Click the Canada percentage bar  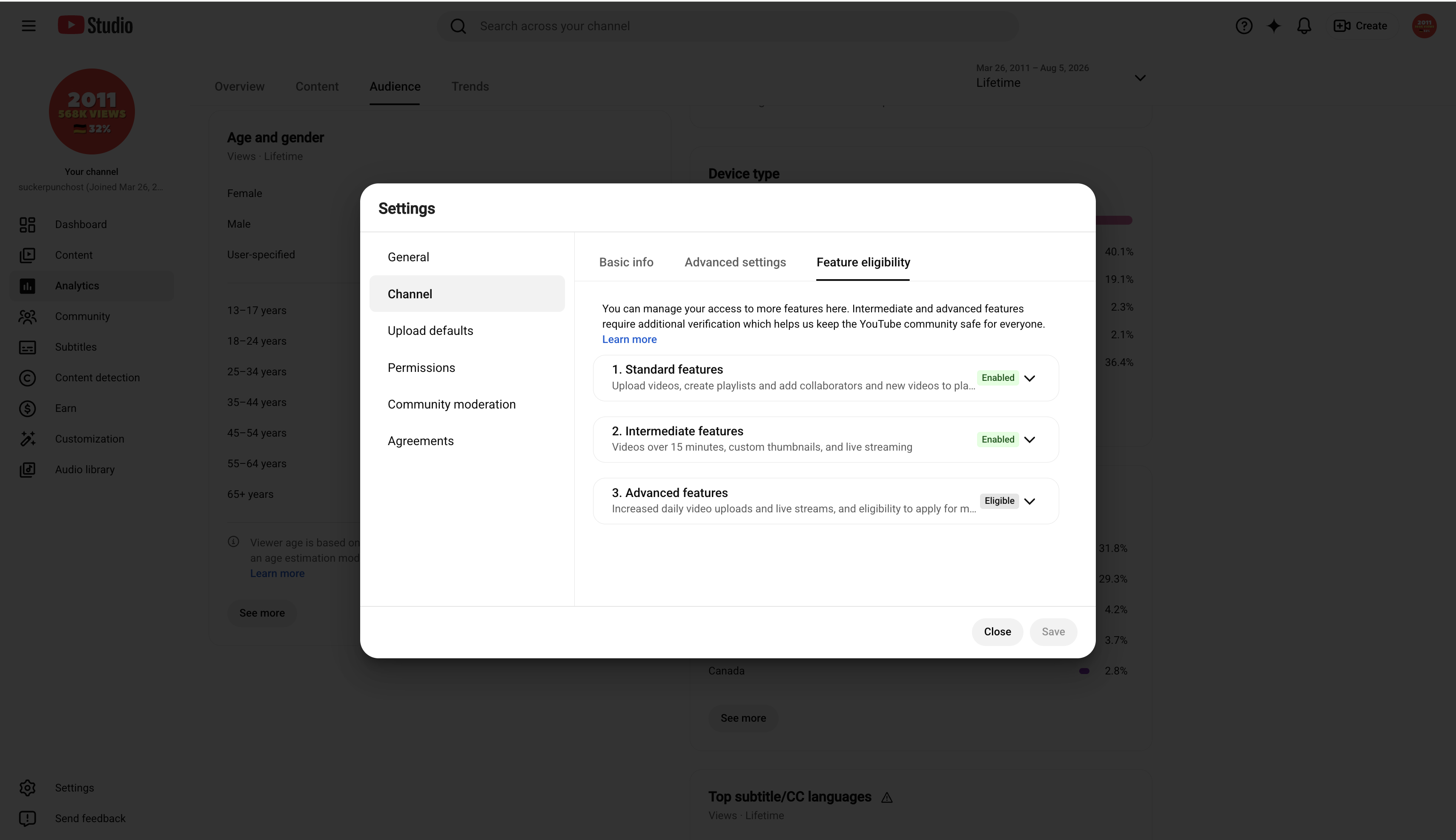click(x=1084, y=671)
